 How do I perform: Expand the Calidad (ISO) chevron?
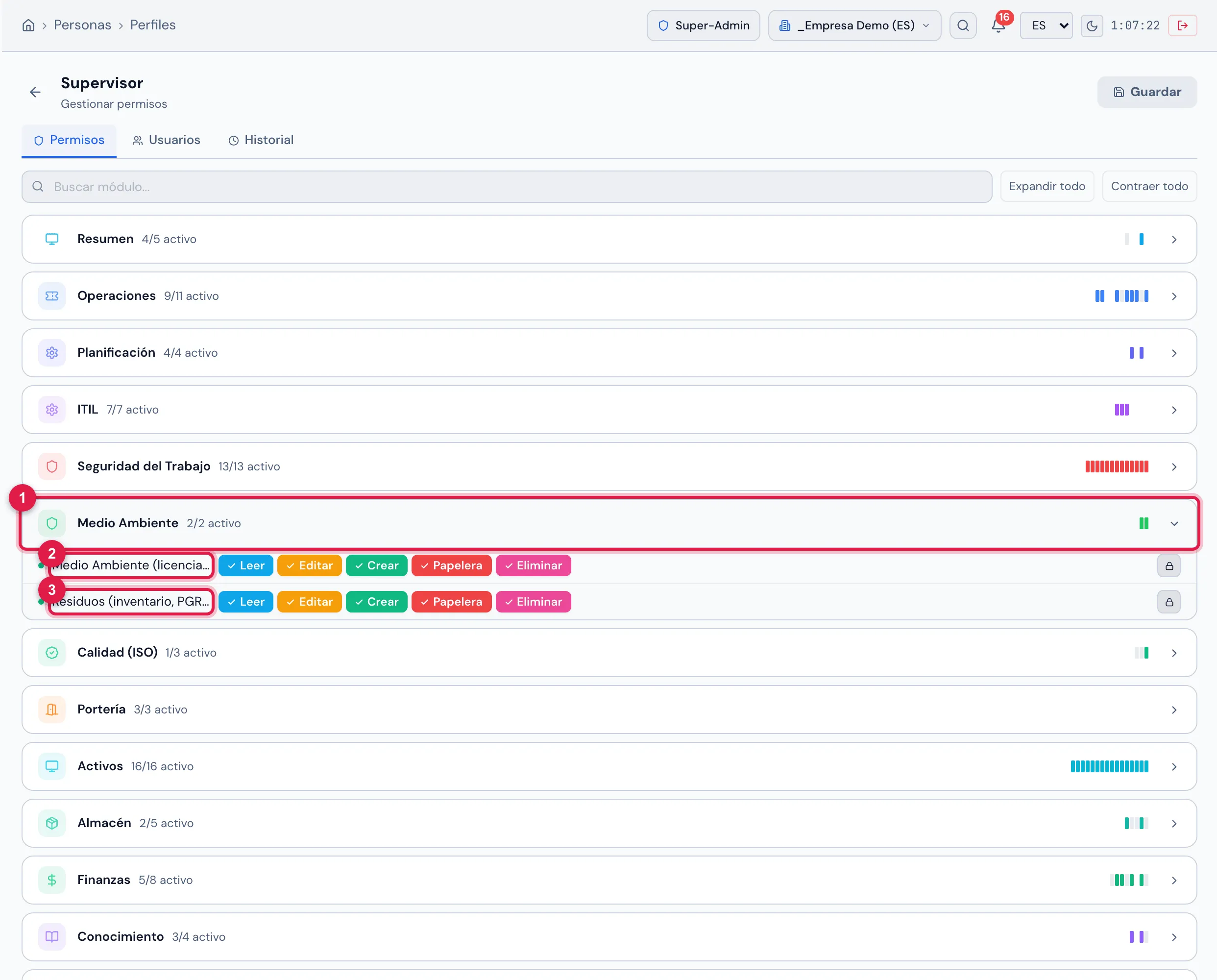coord(1174,653)
